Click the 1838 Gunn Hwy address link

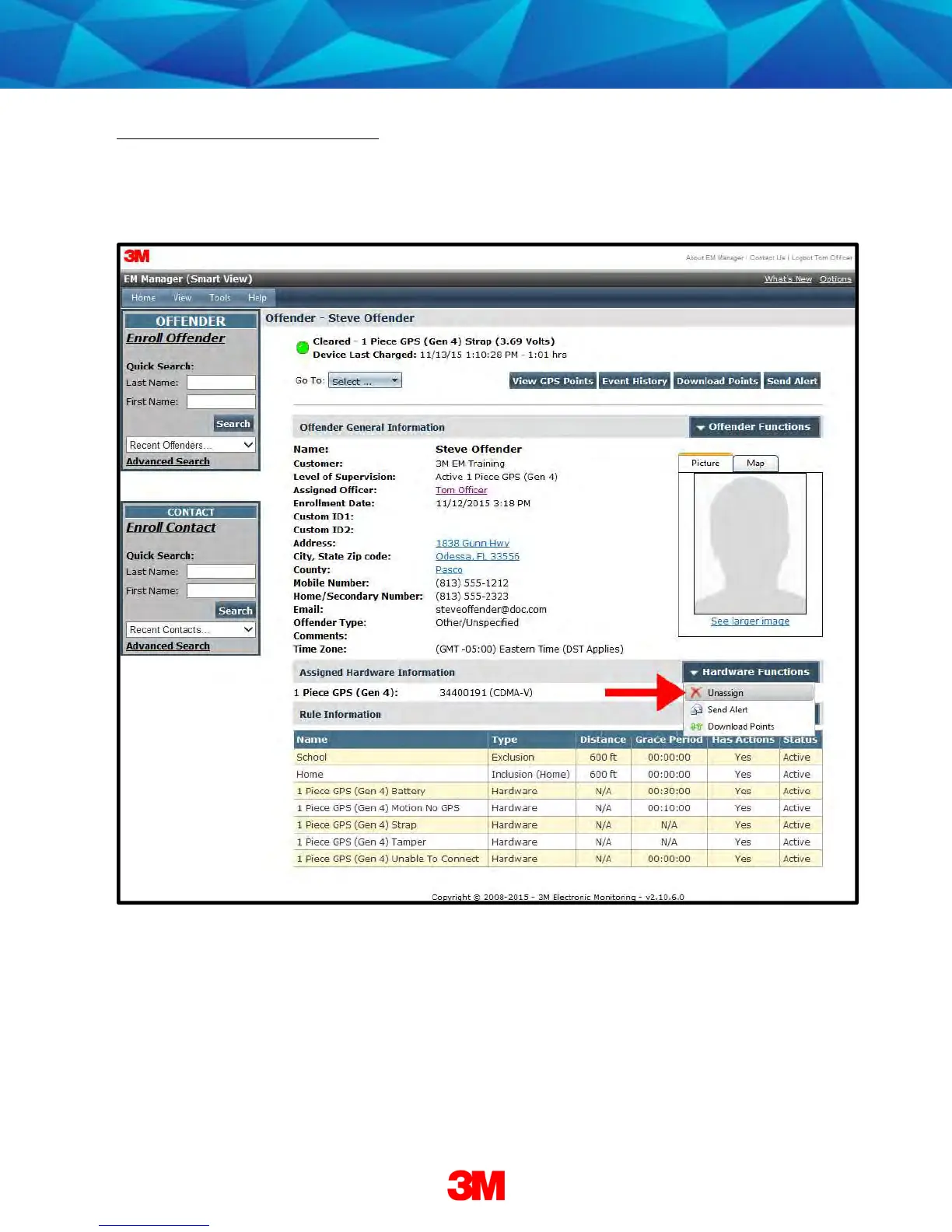pos(472,543)
